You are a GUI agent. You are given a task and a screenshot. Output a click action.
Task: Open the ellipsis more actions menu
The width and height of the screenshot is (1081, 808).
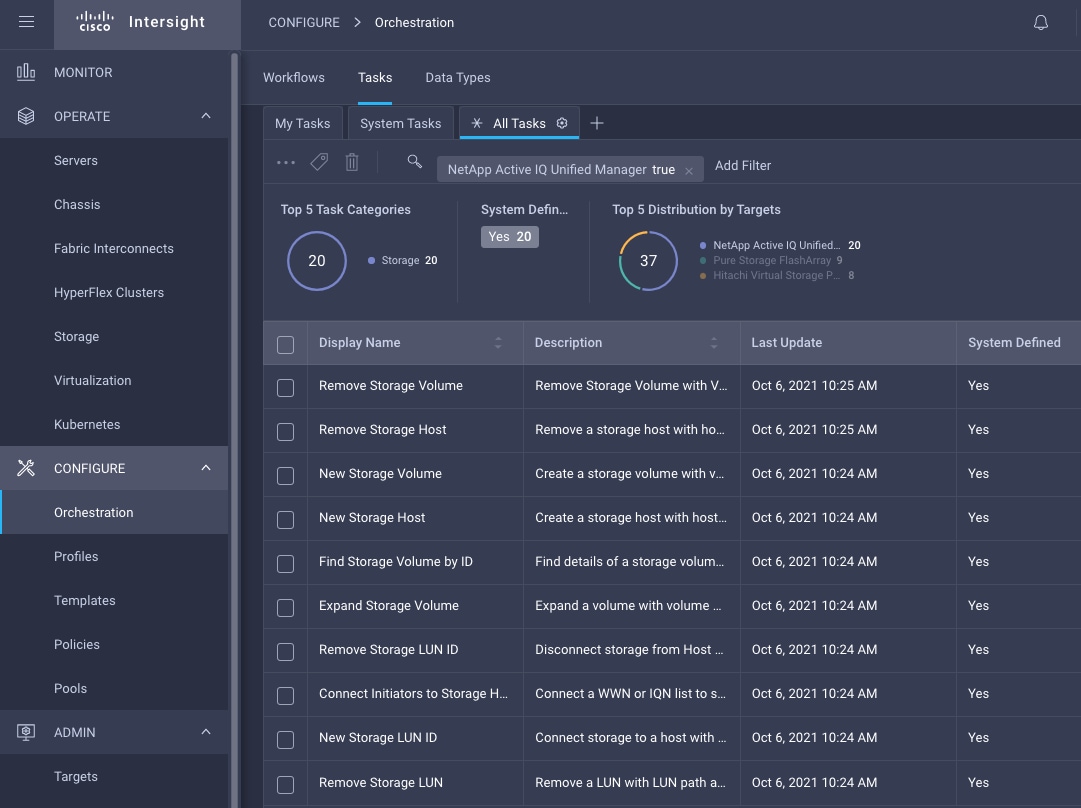[x=285, y=163]
